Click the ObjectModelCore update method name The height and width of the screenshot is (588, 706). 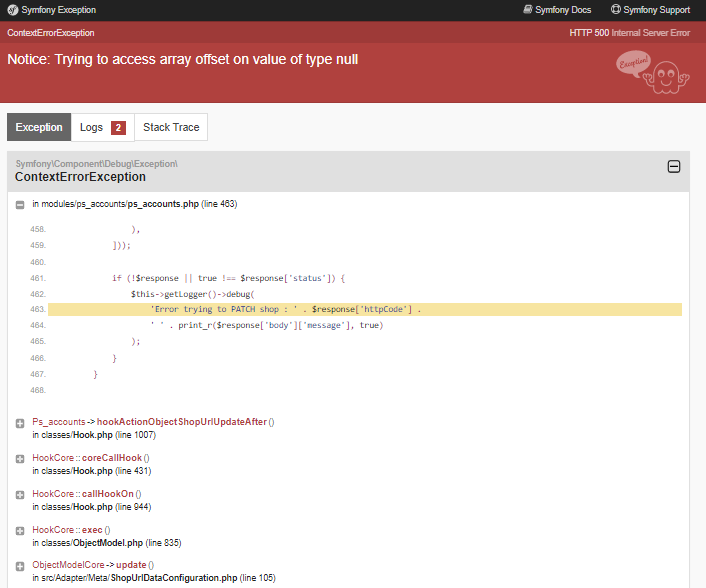pos(131,565)
